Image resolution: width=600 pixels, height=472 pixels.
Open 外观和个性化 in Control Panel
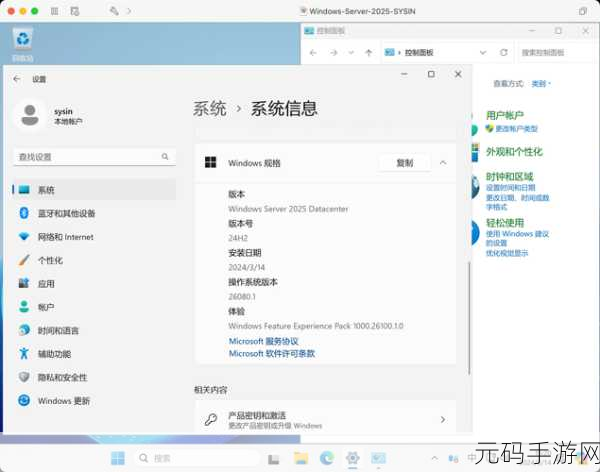tap(514, 152)
